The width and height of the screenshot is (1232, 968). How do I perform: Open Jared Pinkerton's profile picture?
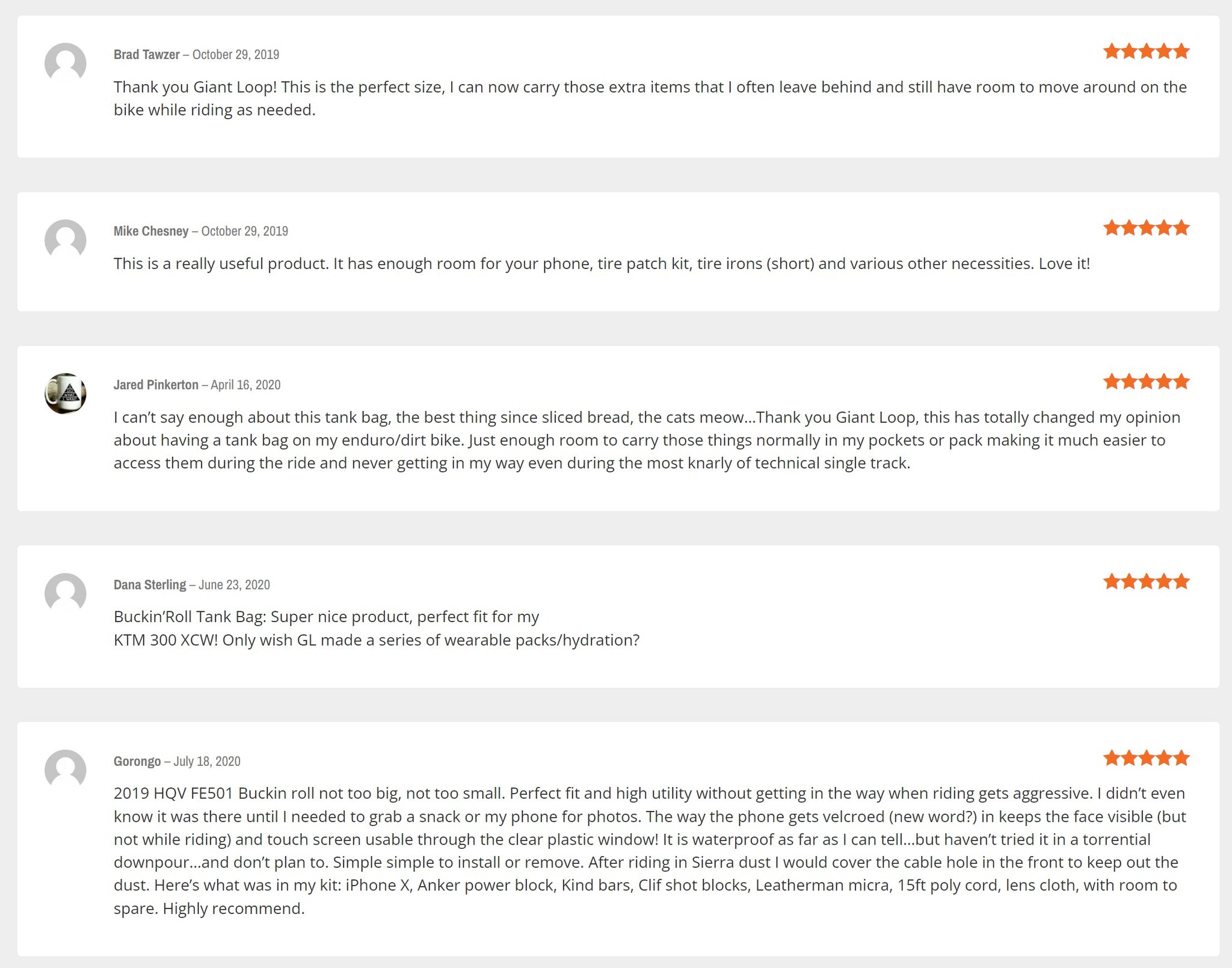point(65,393)
